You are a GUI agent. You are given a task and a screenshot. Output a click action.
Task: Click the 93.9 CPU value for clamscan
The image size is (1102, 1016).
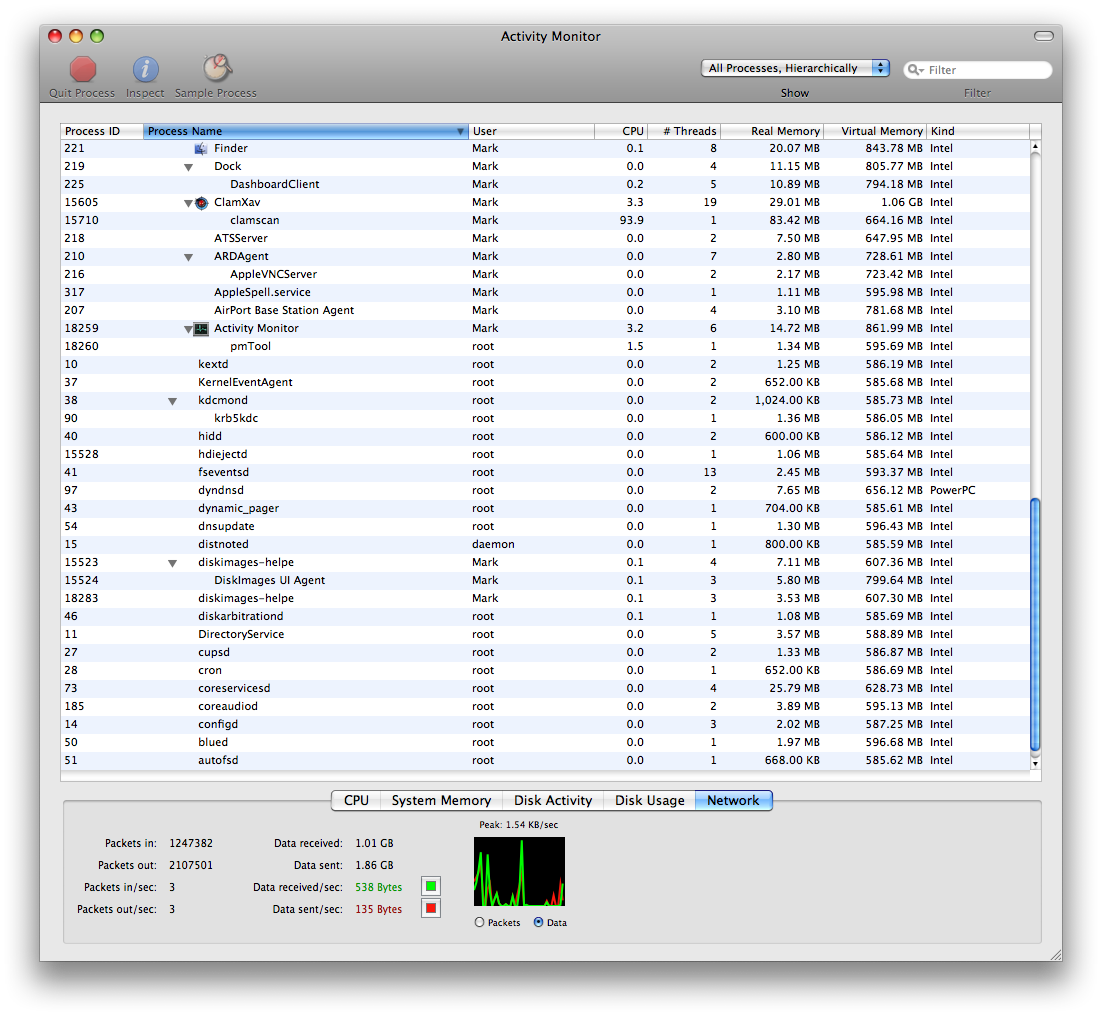point(631,220)
